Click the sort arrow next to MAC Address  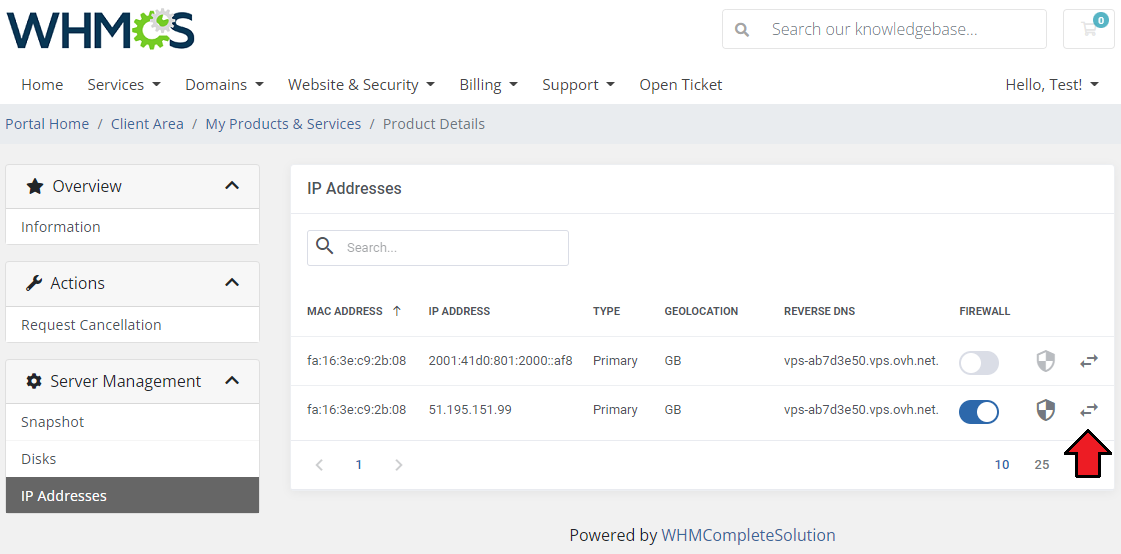[397, 311]
